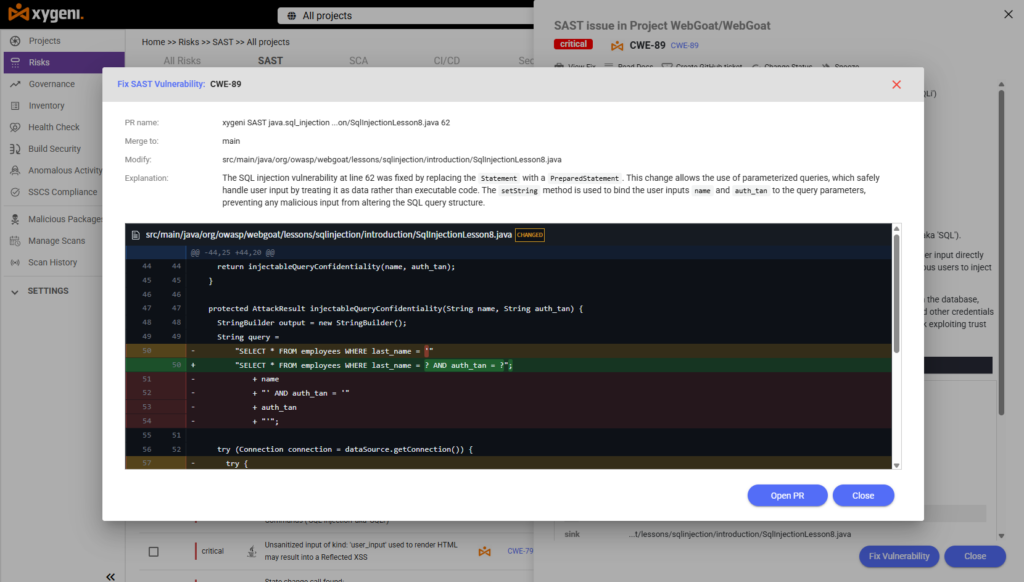The height and width of the screenshot is (582, 1024).
Task: Click the Scan History sidebar icon
Action: coord(15,262)
